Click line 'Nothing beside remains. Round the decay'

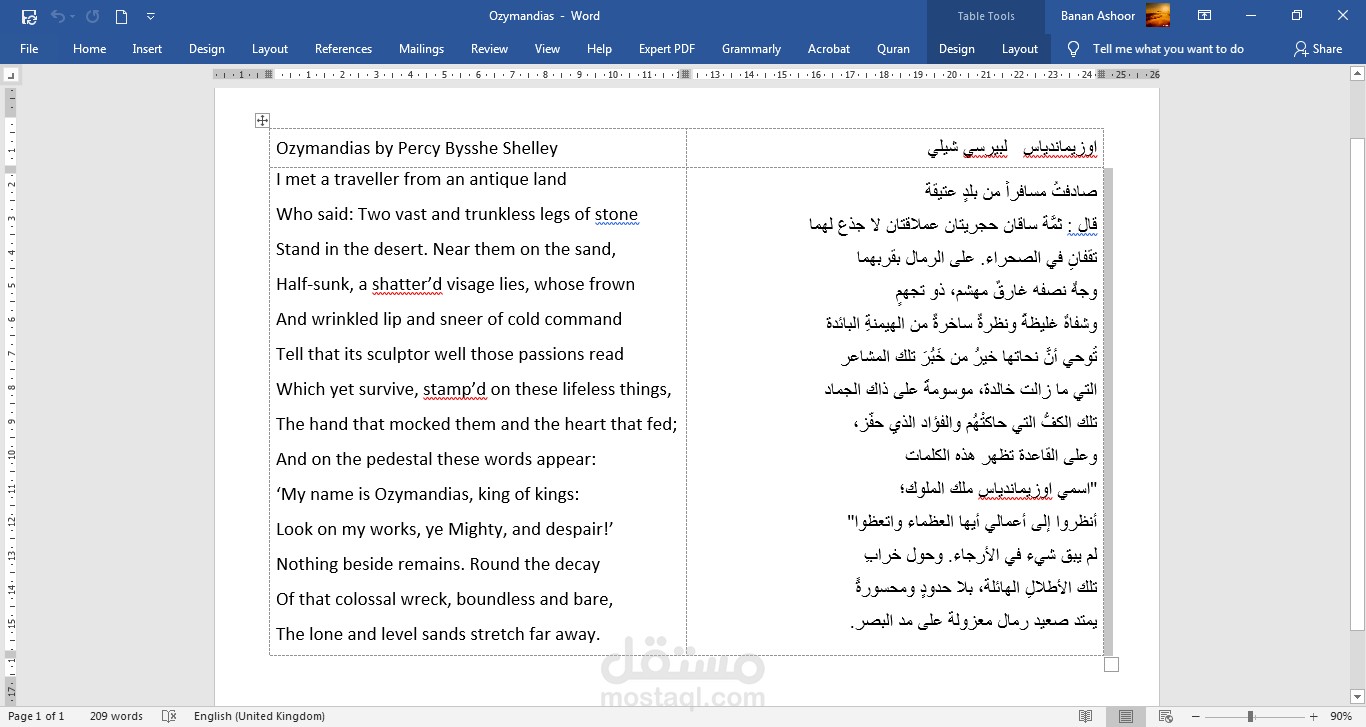(438, 564)
